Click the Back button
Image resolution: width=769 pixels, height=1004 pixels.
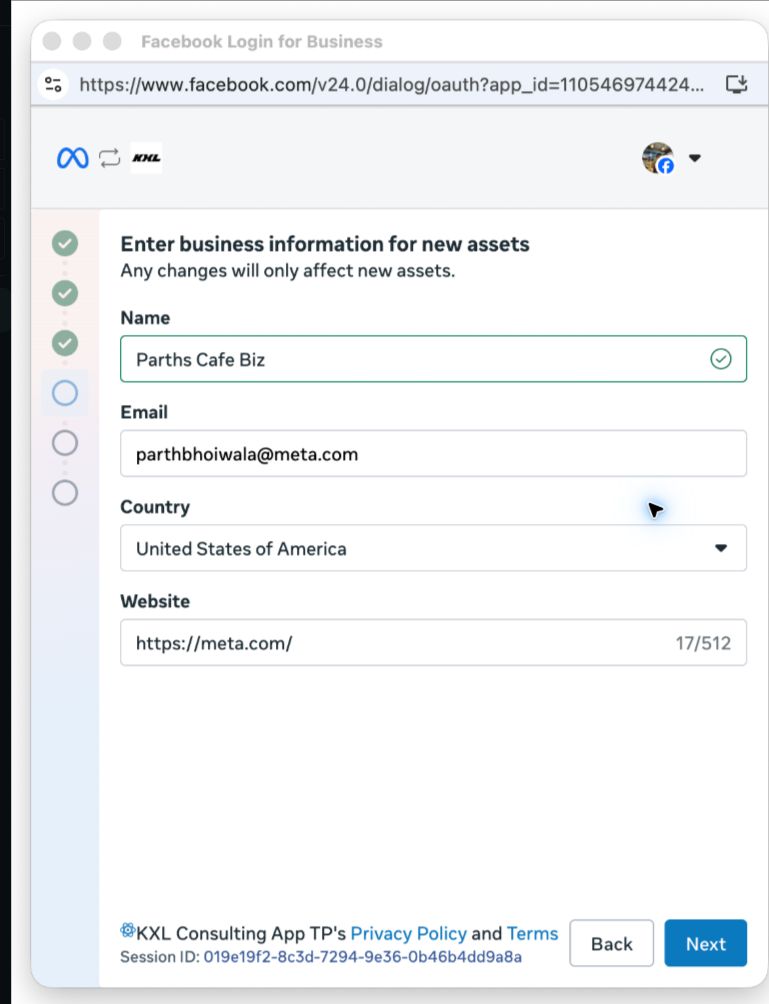(611, 943)
